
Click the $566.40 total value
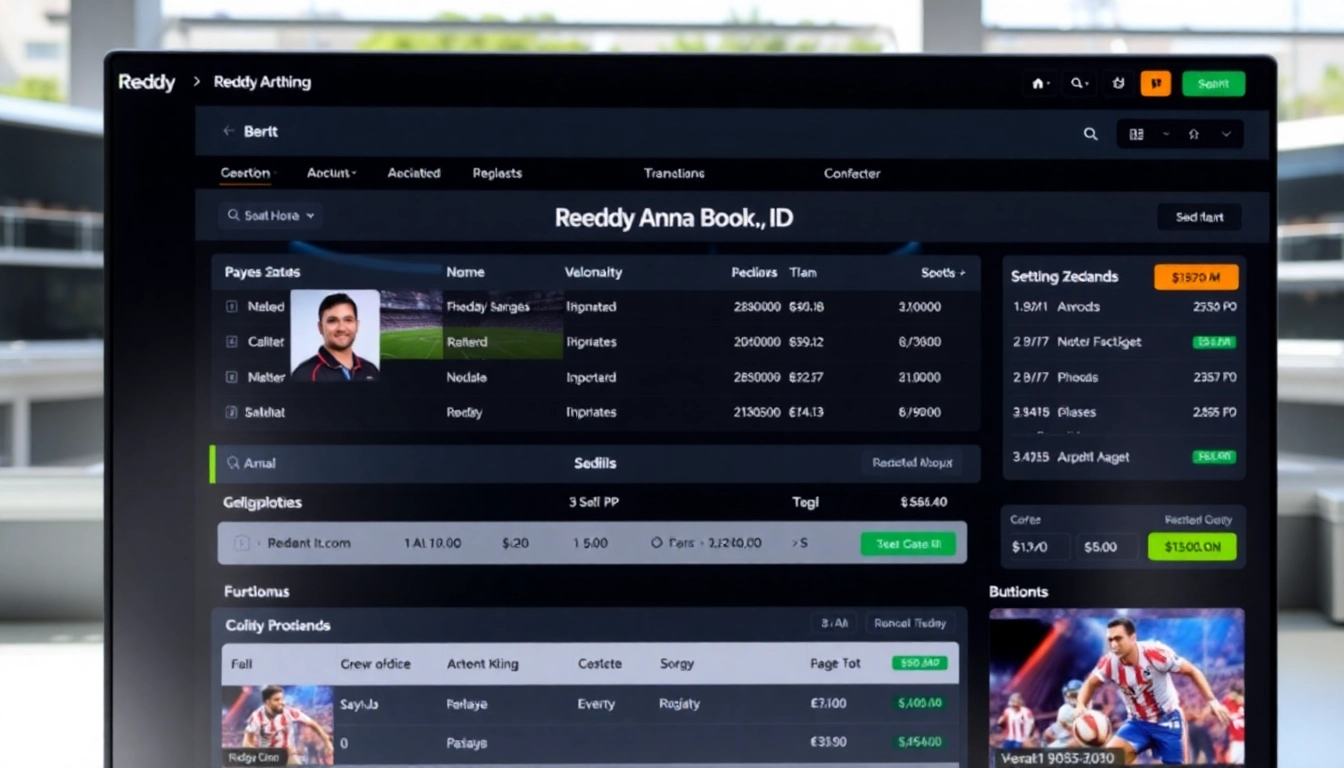923,502
